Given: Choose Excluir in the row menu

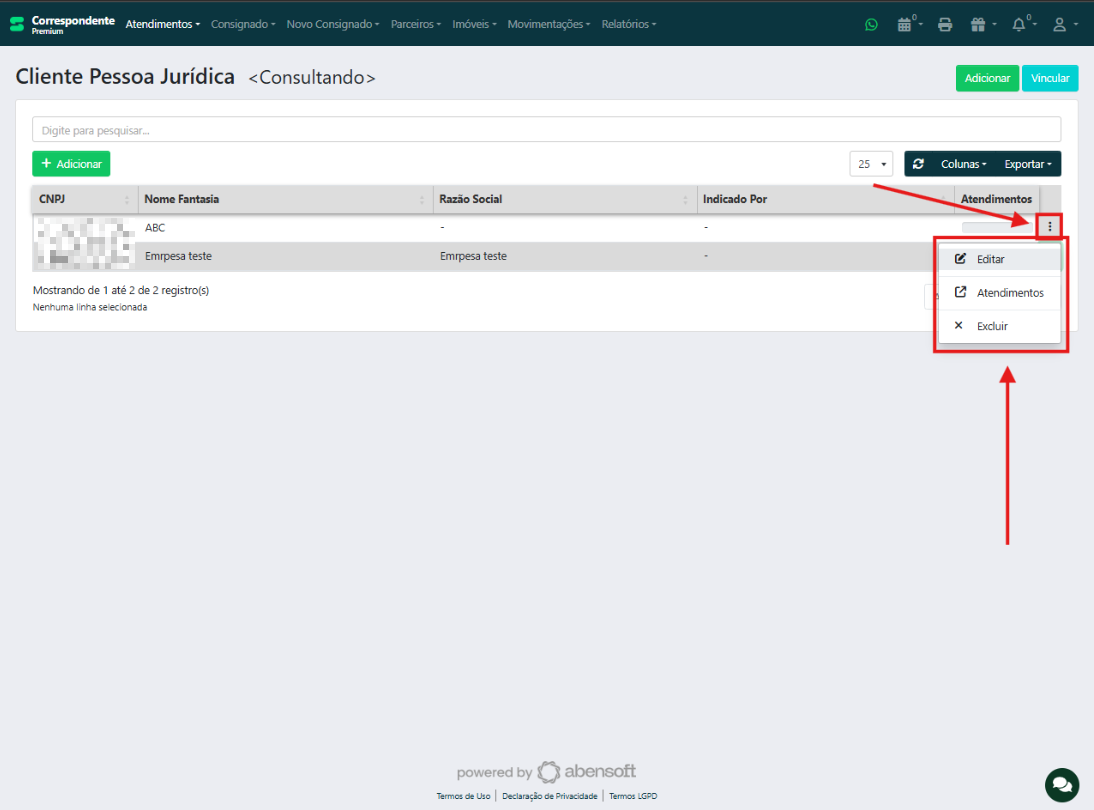Looking at the screenshot, I should (991, 326).
